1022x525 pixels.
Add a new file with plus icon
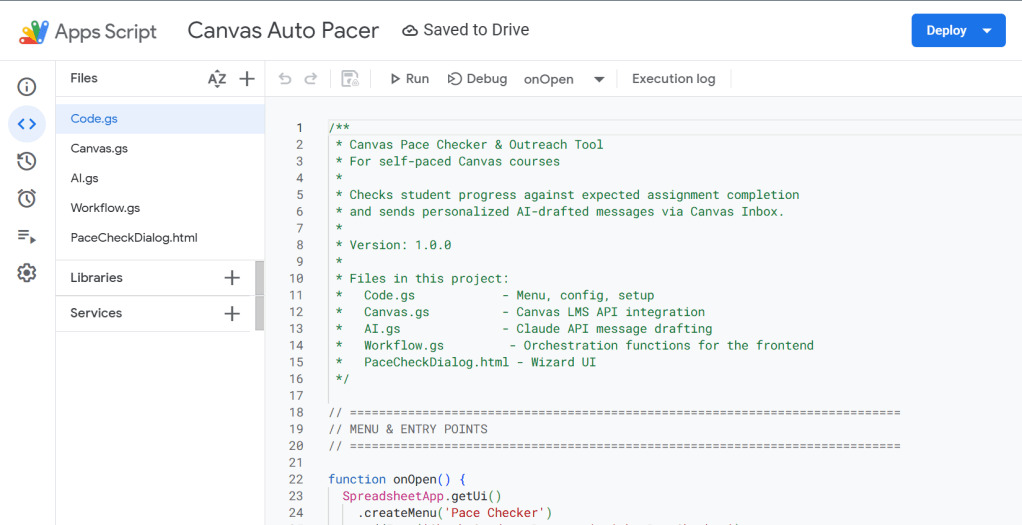[x=247, y=79]
